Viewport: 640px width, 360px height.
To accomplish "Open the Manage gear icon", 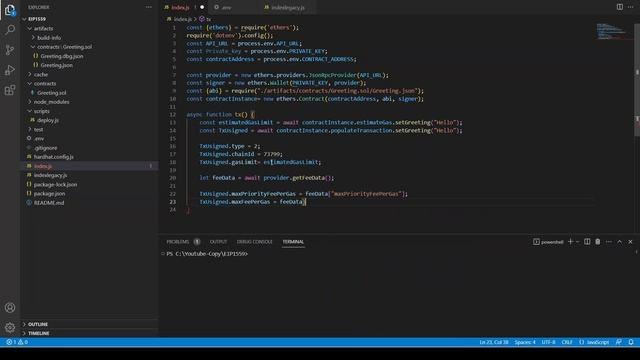I will 10,327.
